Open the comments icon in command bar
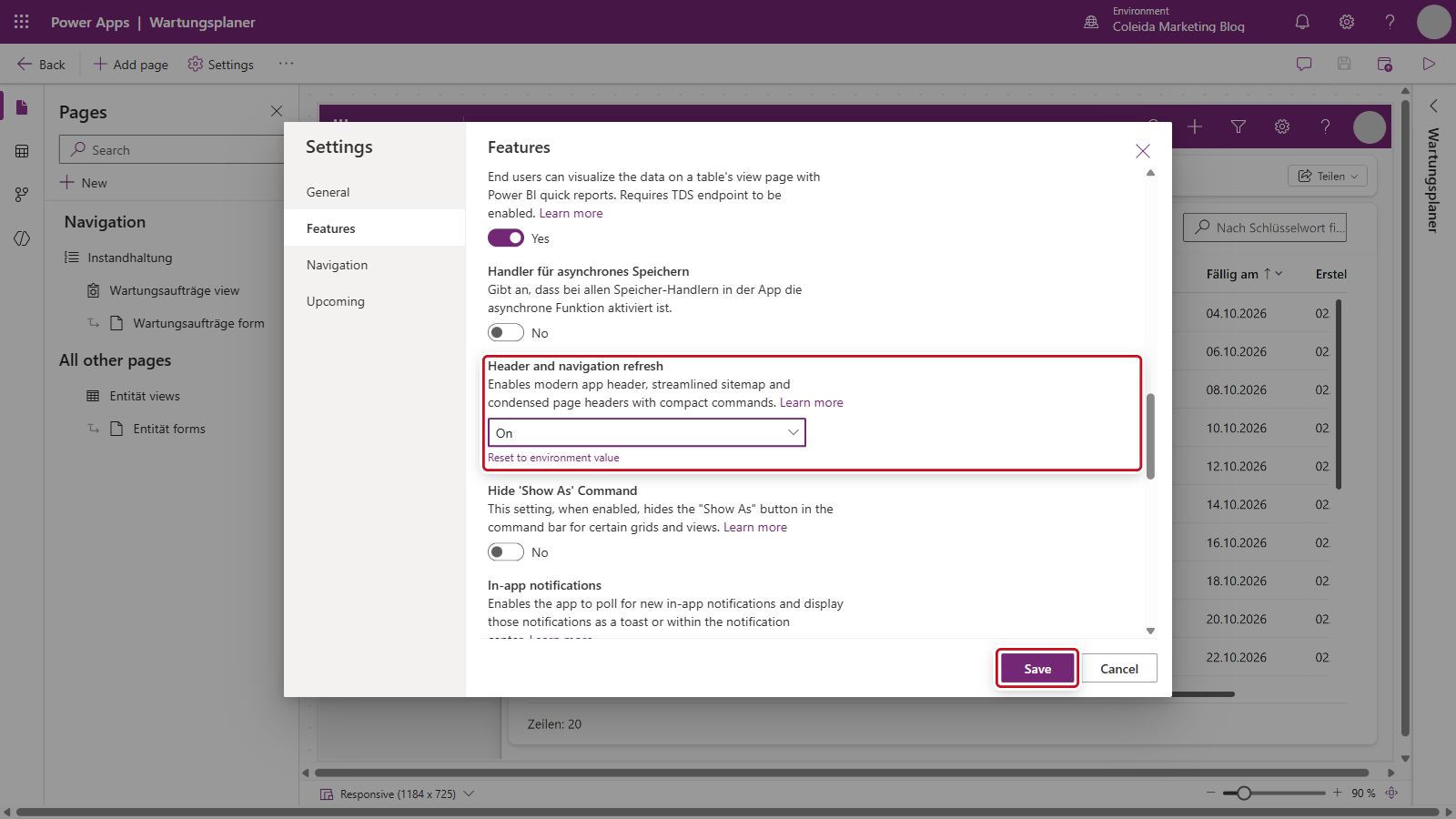This screenshot has height=819, width=1456. tap(1304, 64)
